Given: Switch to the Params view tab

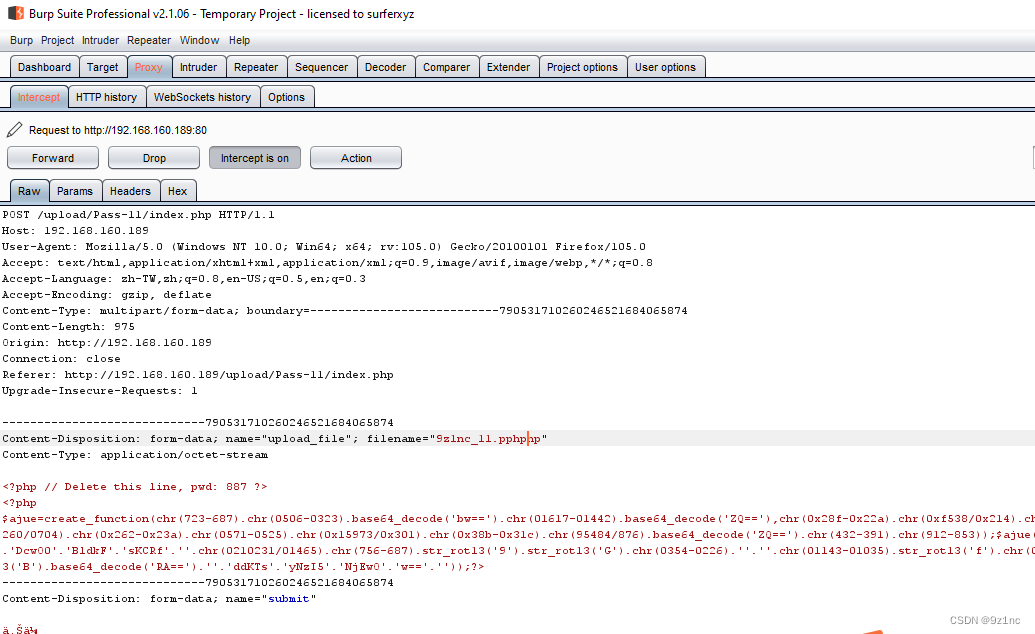Looking at the screenshot, I should (75, 191).
